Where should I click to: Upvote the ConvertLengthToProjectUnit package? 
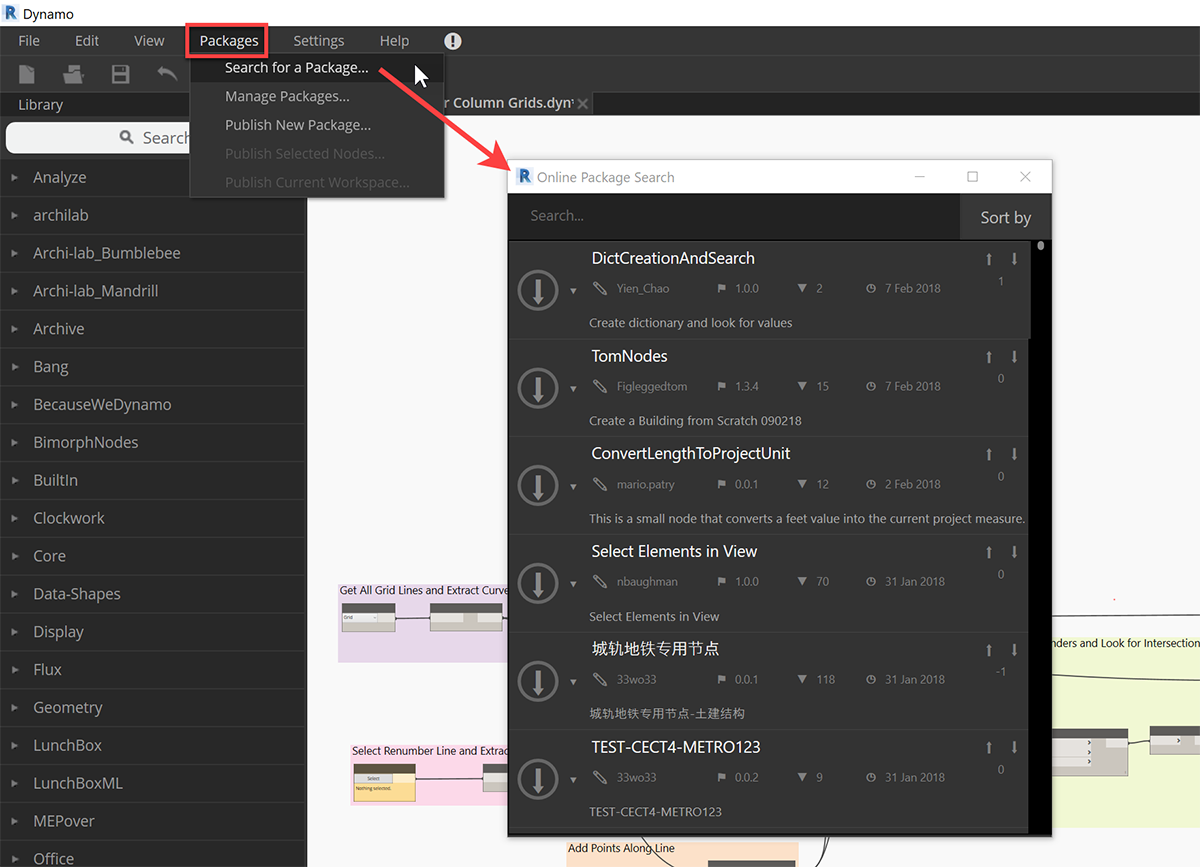(989, 455)
